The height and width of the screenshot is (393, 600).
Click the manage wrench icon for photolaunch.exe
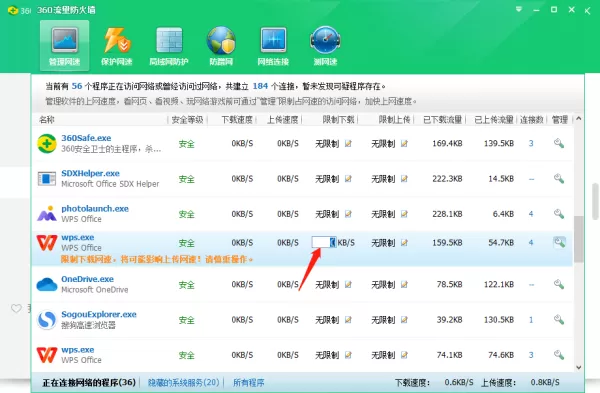coord(559,214)
